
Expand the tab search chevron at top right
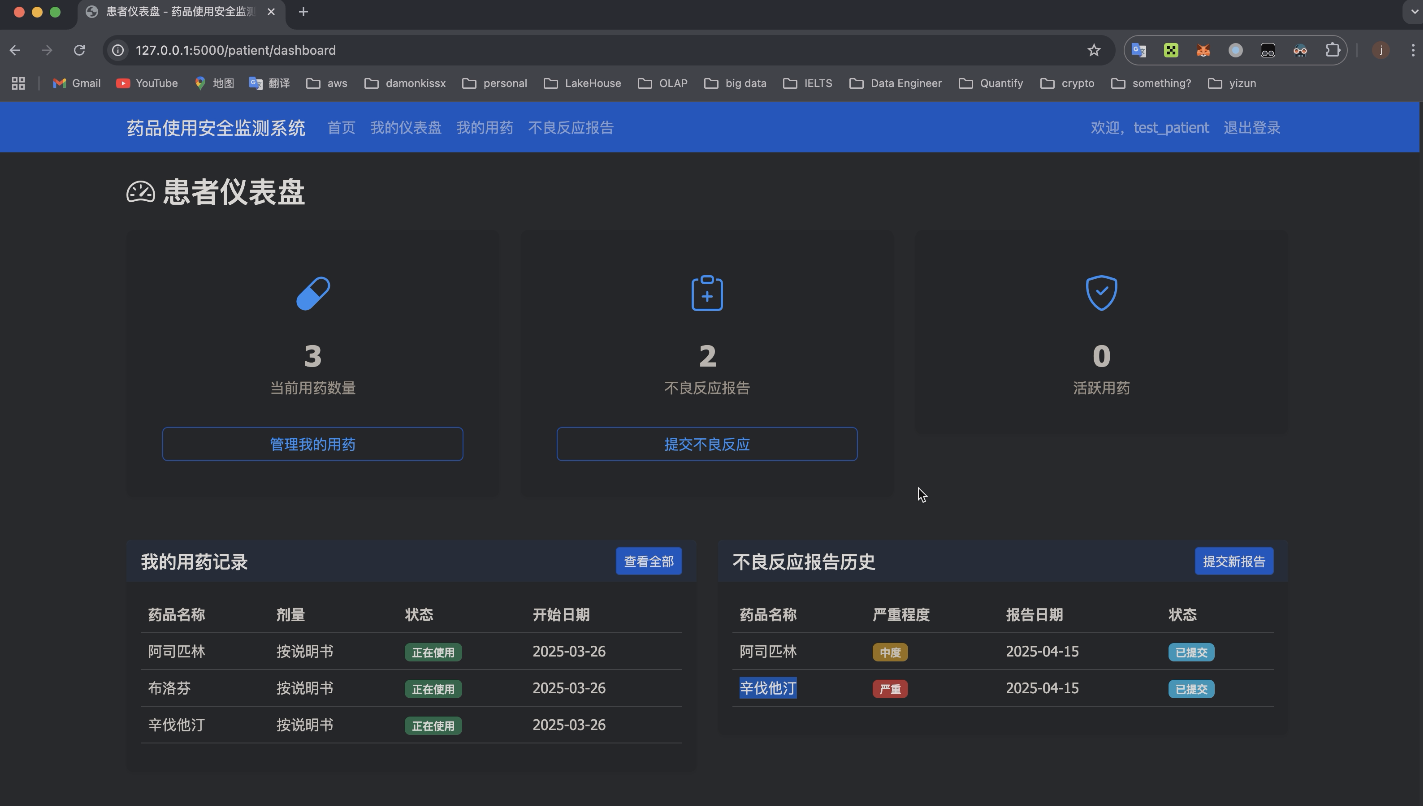pos(1410,12)
